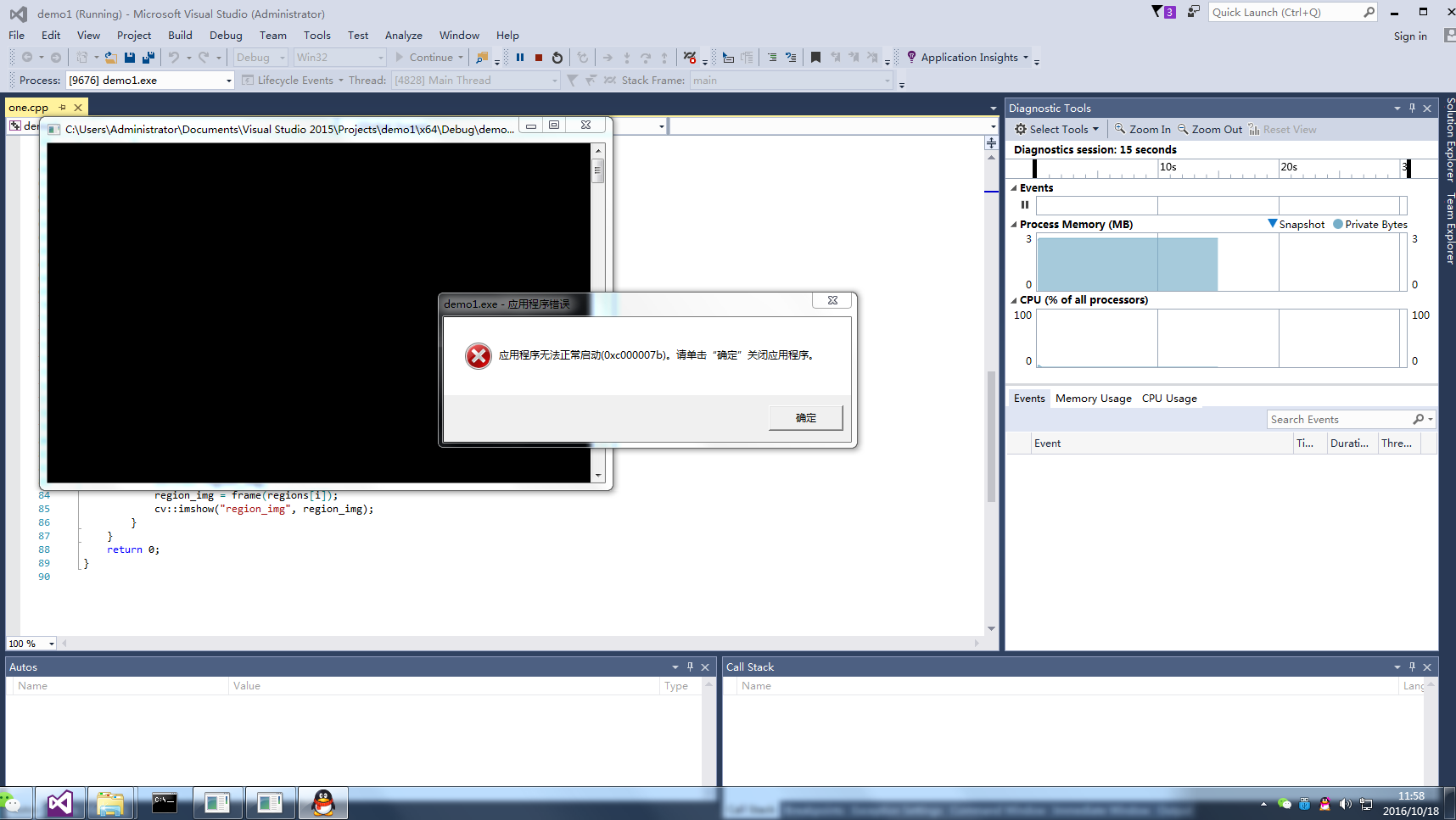Open the command prompt taskbar icon
Screen dimensions: 1456x820
pos(164,803)
